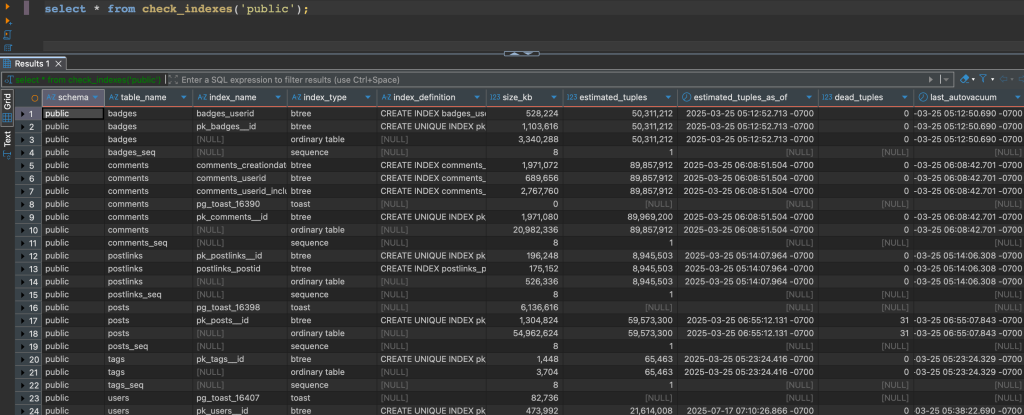1024x415 pixels.
Task: Click the clock type icon on last_autovacuum header
Action: (x=923, y=97)
